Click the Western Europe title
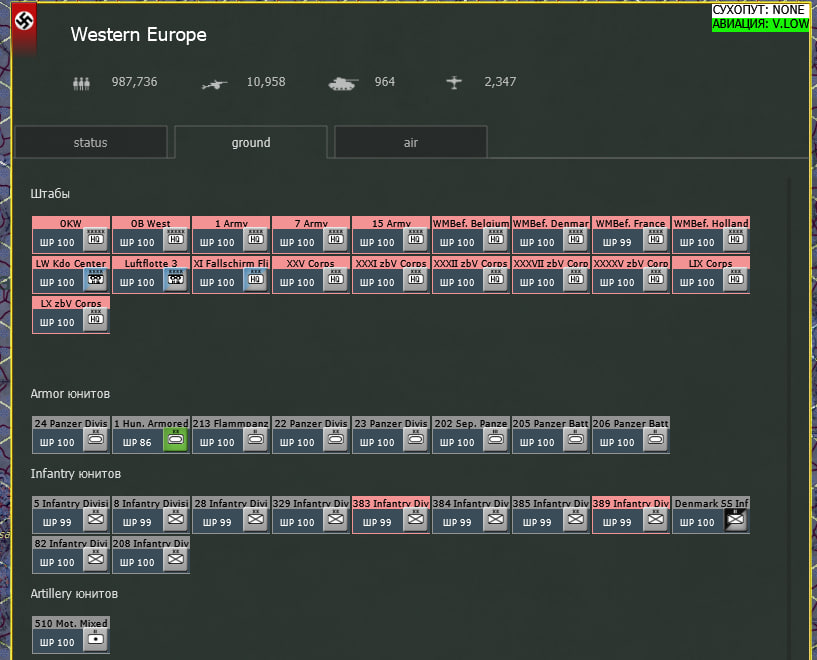The image size is (817, 660). click(139, 35)
